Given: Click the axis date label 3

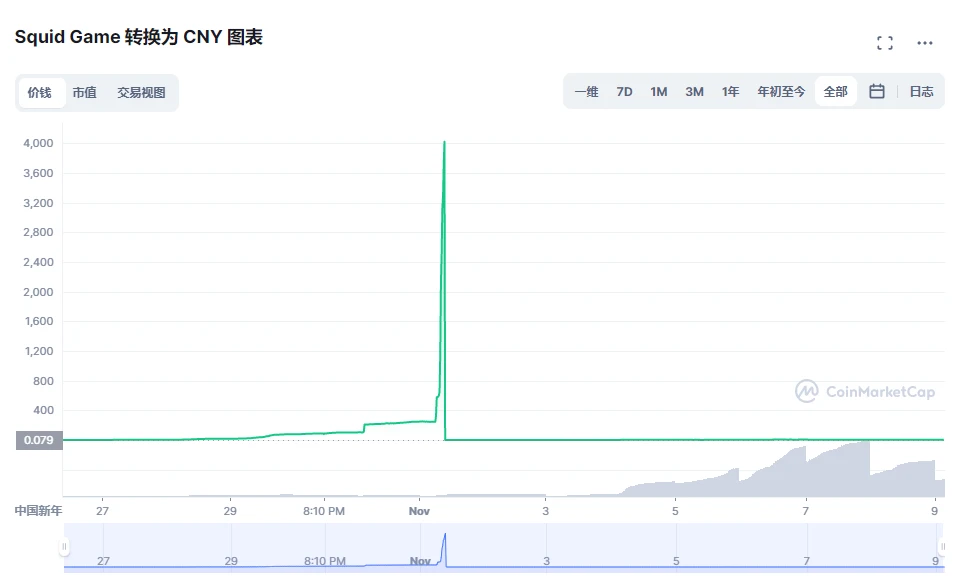Looking at the screenshot, I should coord(546,511).
